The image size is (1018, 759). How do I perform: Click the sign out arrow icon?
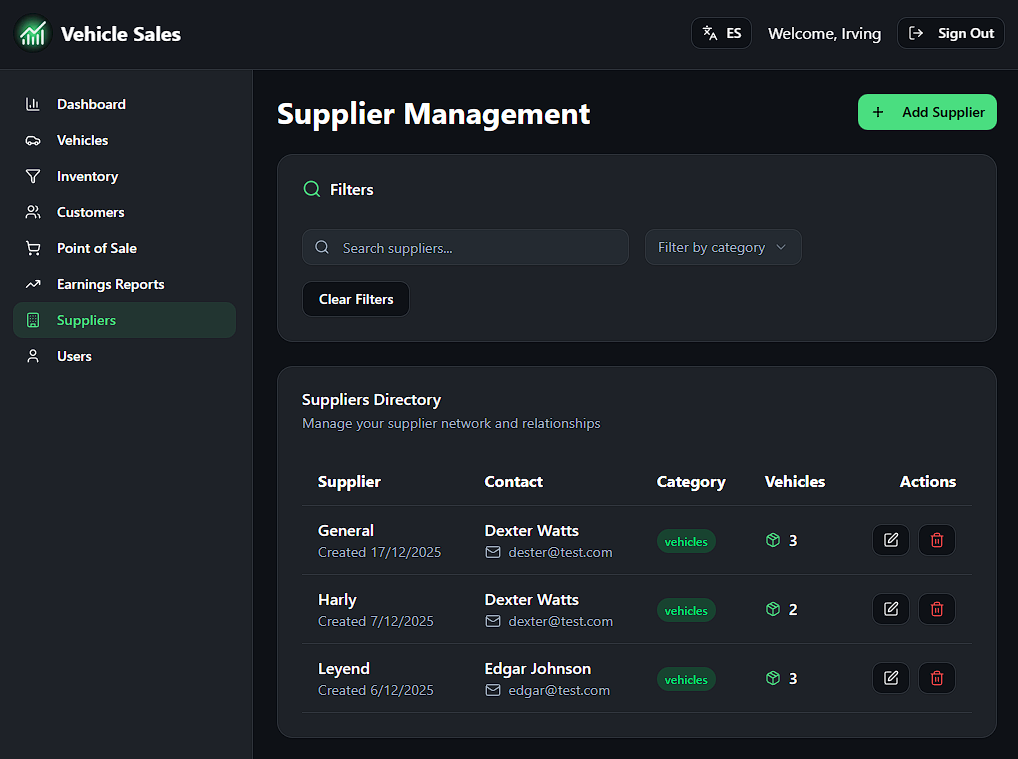(x=915, y=33)
